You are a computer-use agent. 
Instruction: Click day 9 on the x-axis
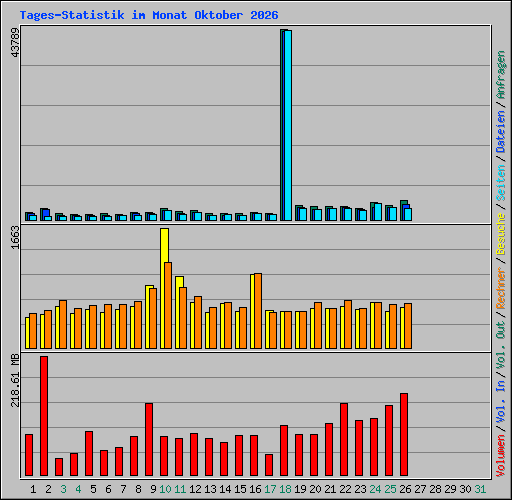(153, 489)
